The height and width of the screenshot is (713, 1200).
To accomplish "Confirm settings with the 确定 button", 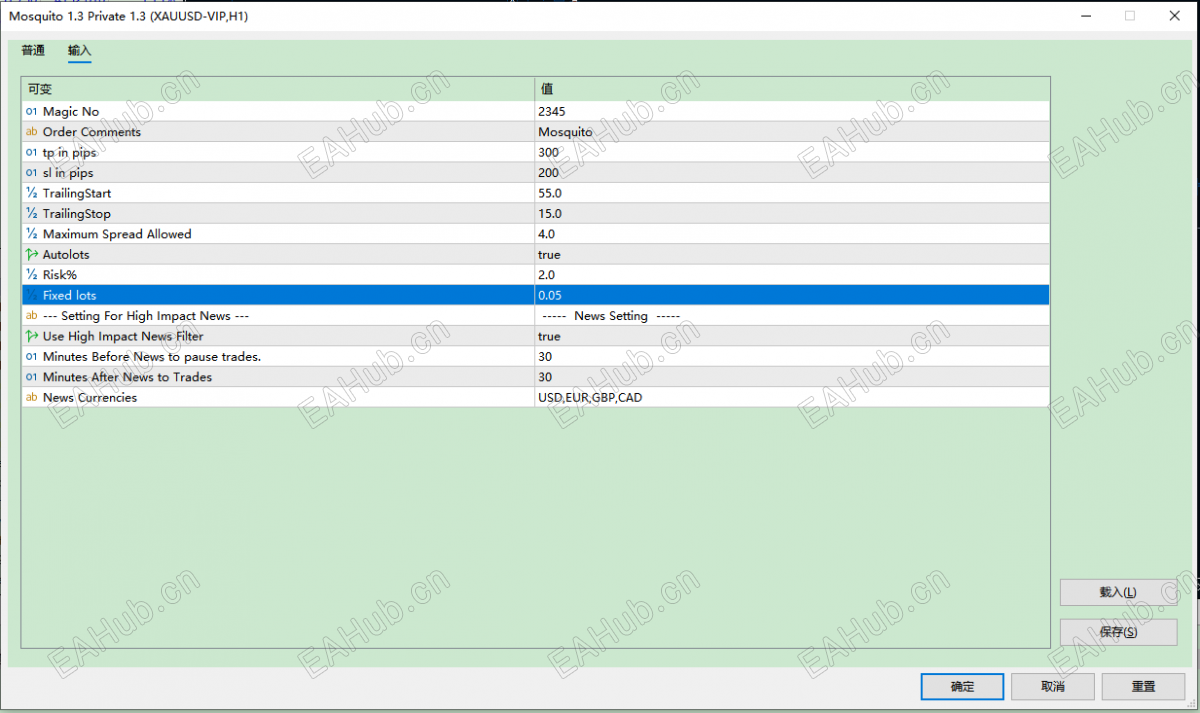I will 962,687.
